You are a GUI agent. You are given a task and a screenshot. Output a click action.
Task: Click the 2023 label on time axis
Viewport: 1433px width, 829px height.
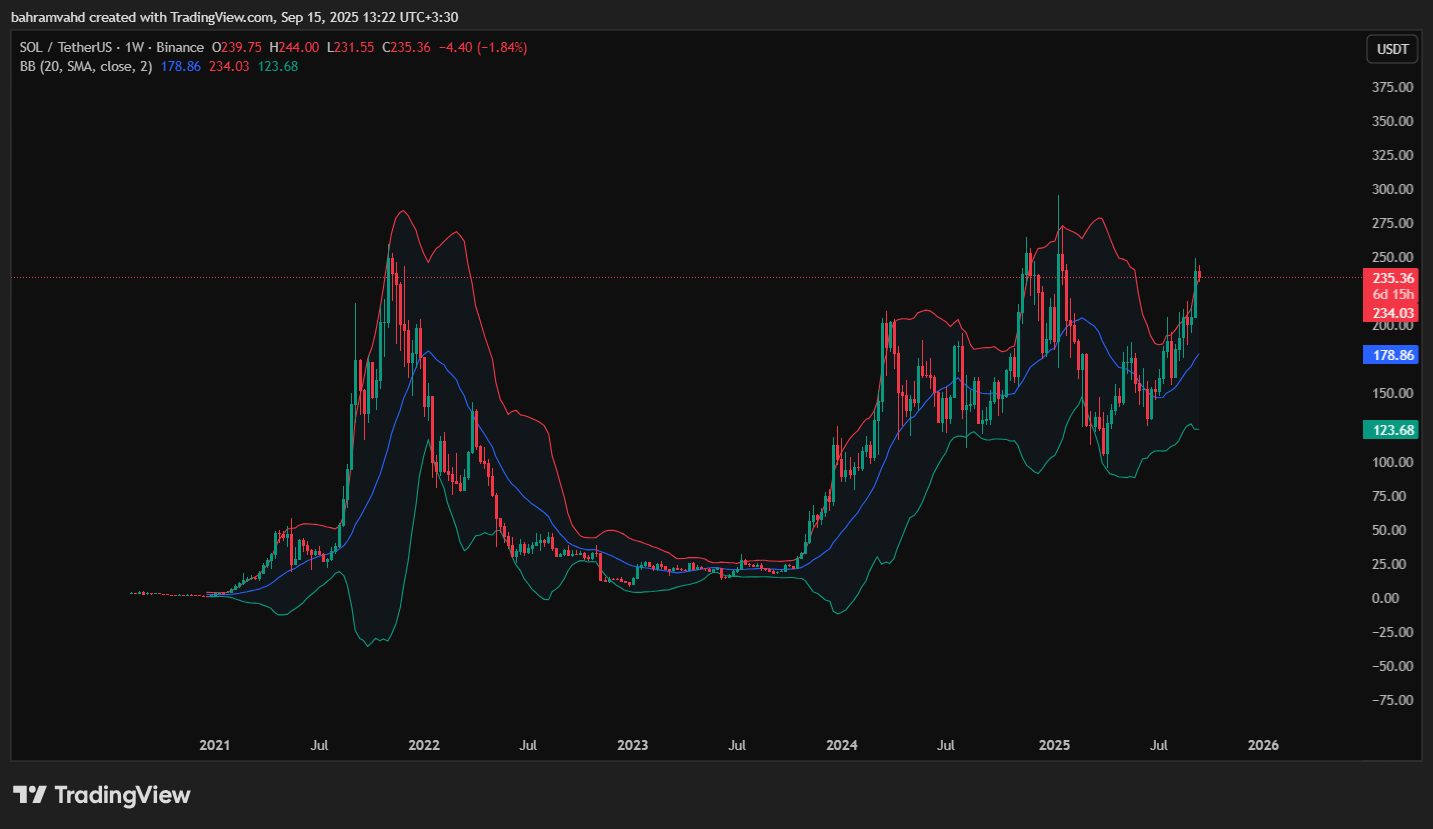632,745
